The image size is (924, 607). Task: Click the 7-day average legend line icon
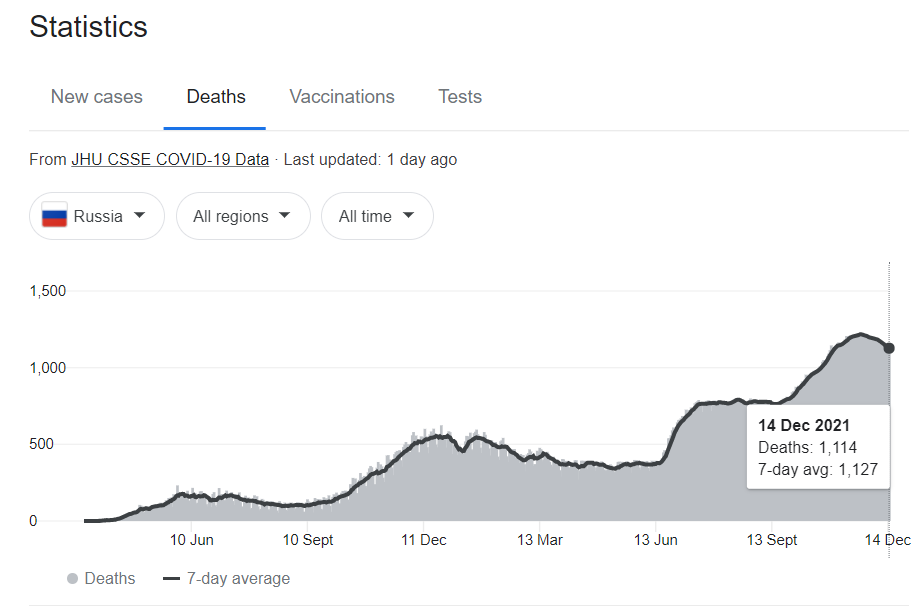(171, 579)
